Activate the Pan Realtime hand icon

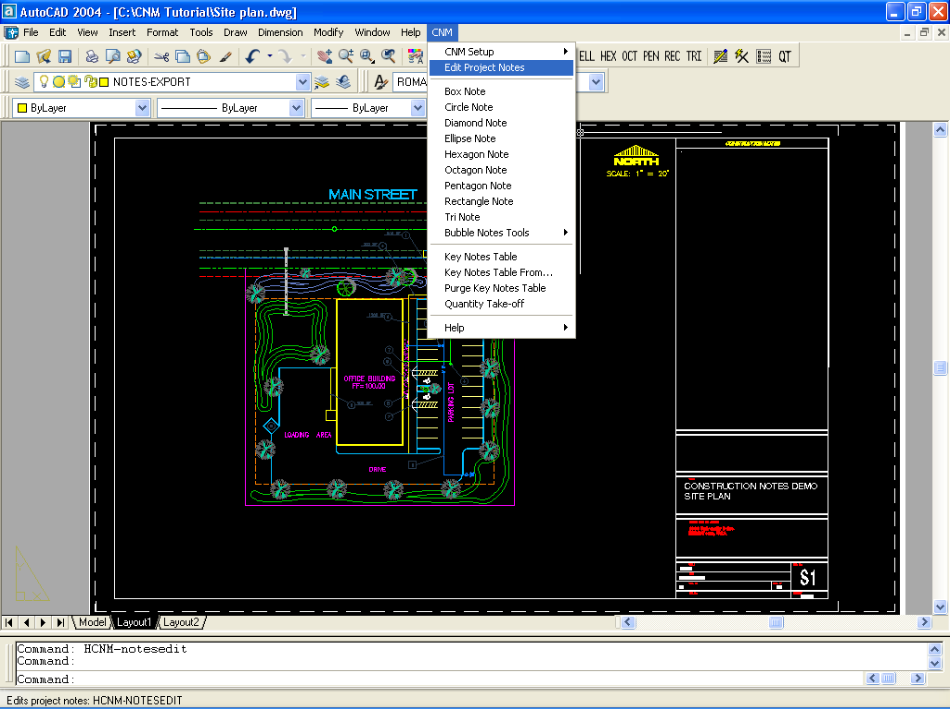(325, 57)
